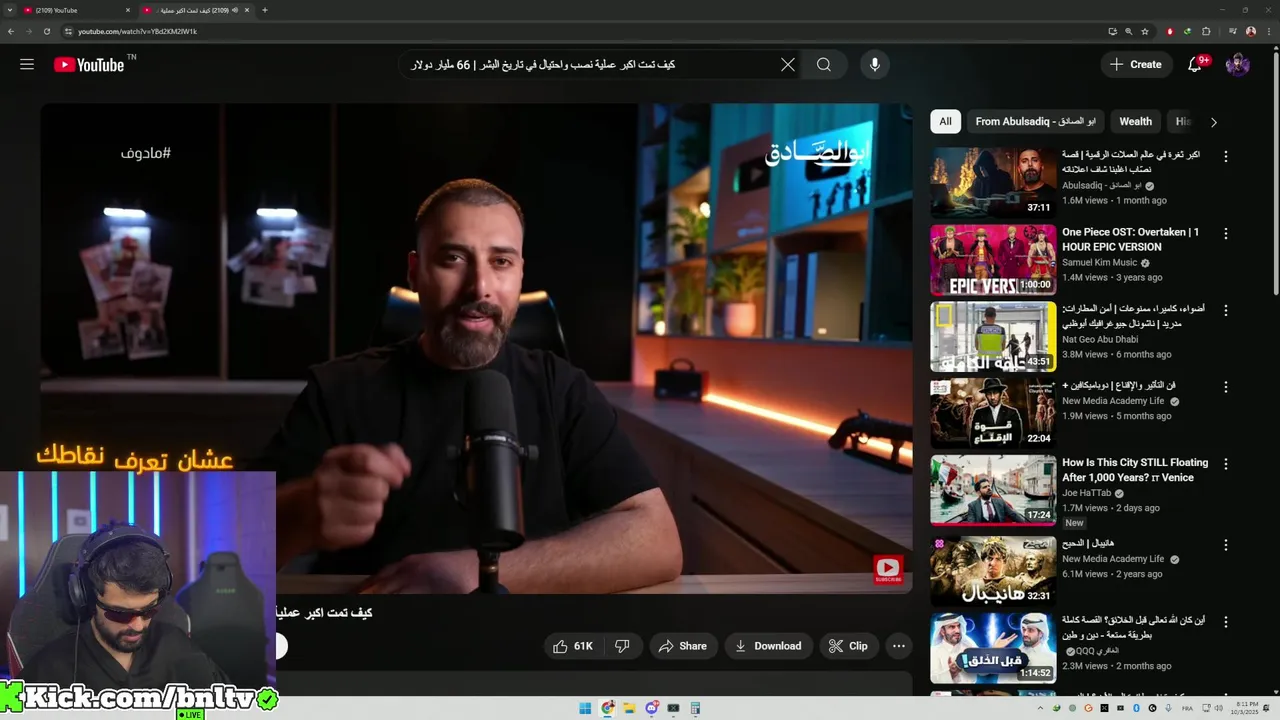Go to YouTube home via logo

89,65
